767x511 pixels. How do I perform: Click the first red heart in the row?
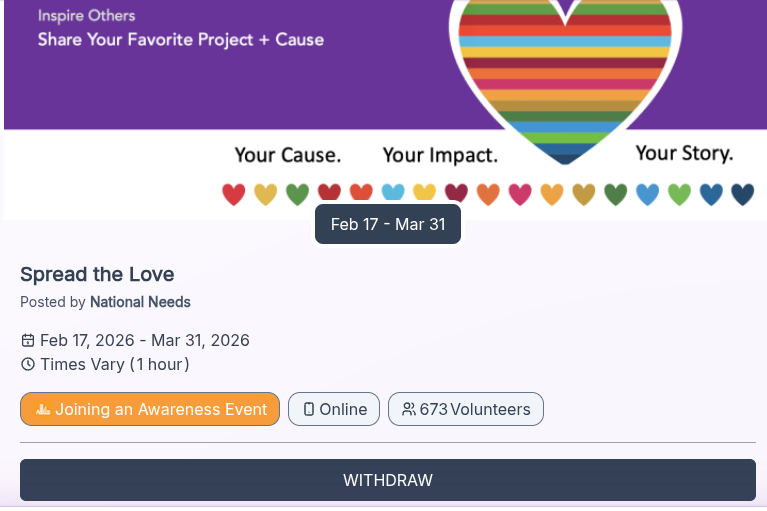pyautogui.click(x=234, y=194)
